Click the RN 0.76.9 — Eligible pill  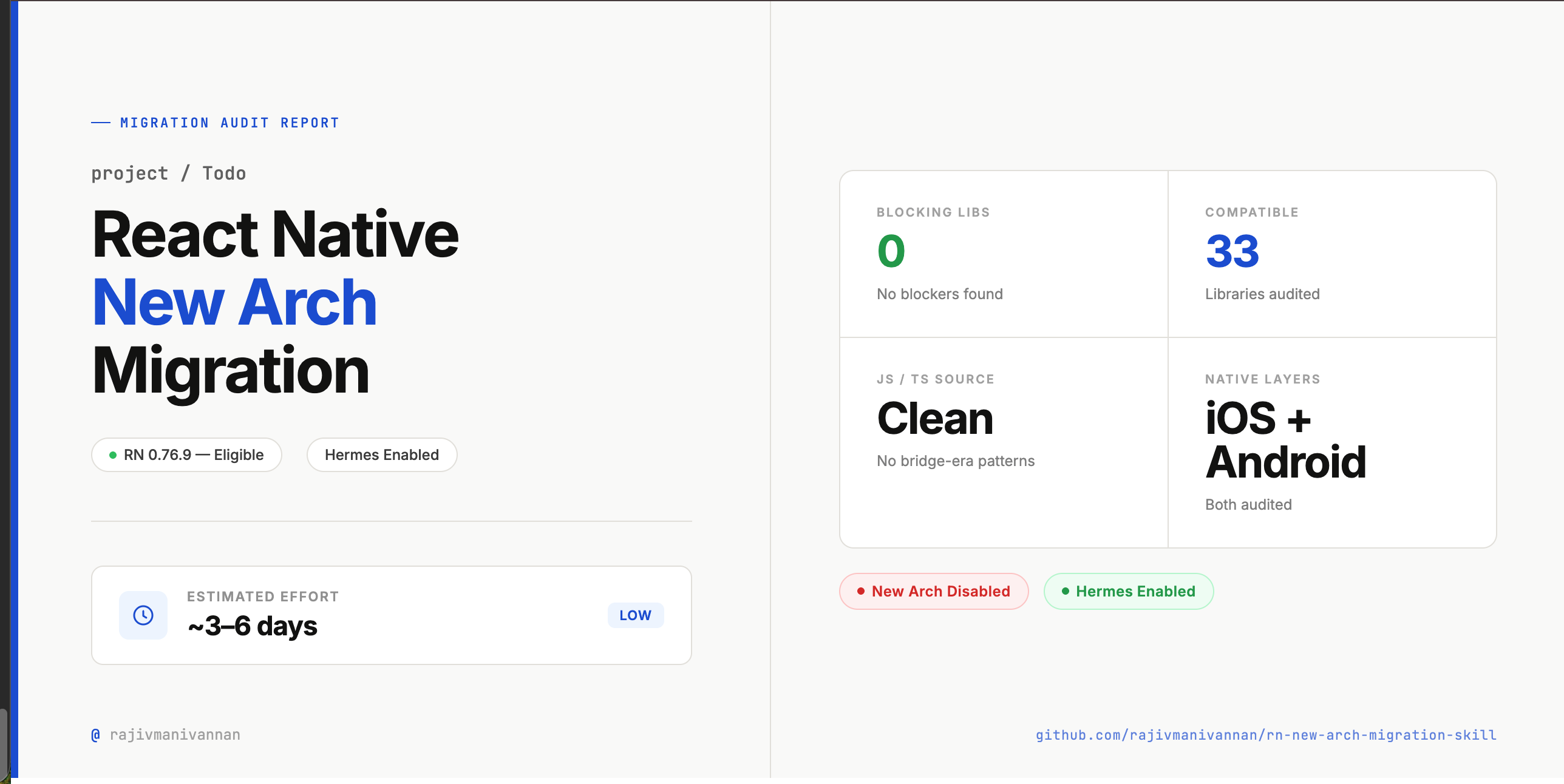tap(186, 455)
